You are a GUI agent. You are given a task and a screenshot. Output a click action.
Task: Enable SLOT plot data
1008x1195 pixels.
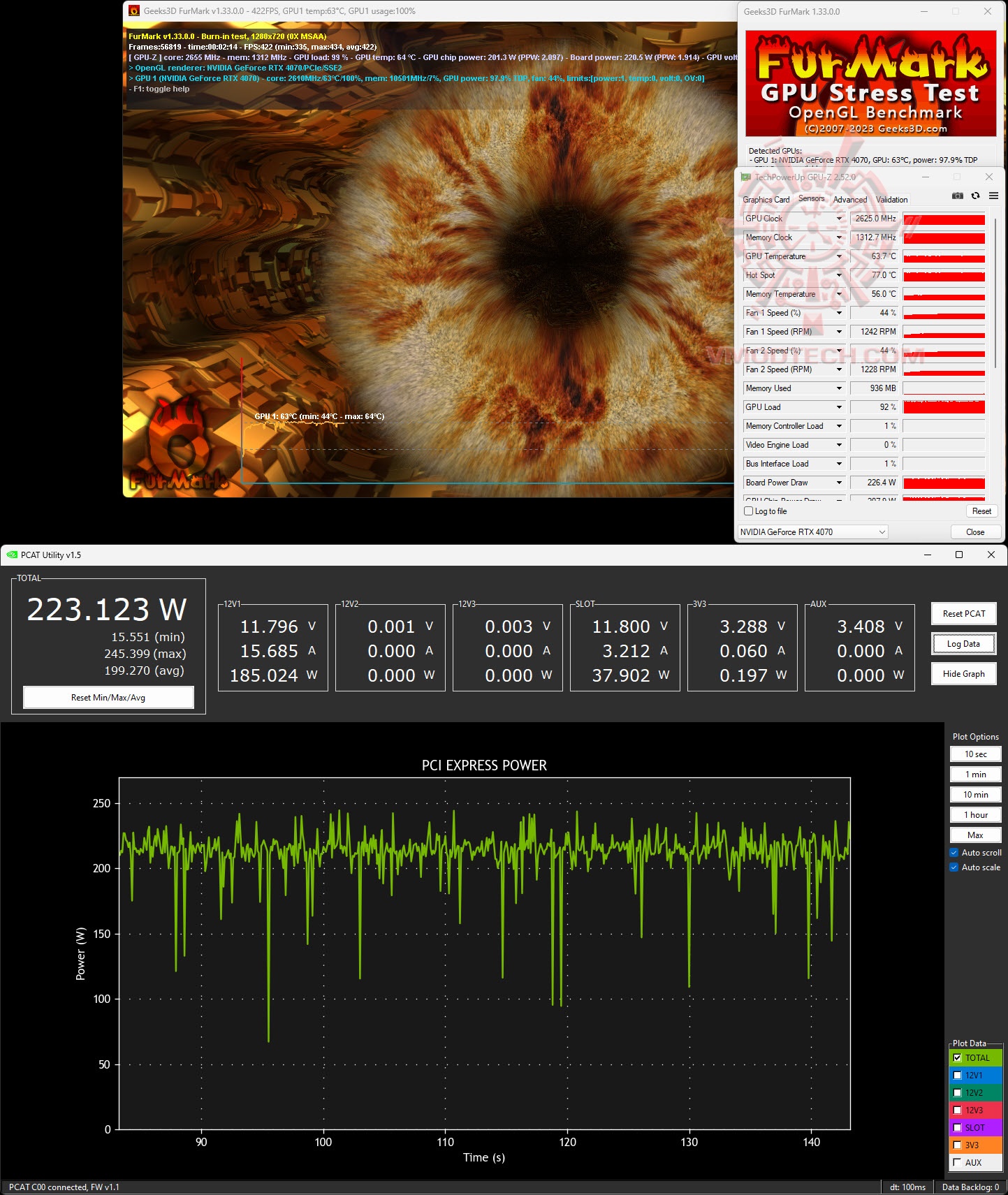click(x=957, y=1128)
